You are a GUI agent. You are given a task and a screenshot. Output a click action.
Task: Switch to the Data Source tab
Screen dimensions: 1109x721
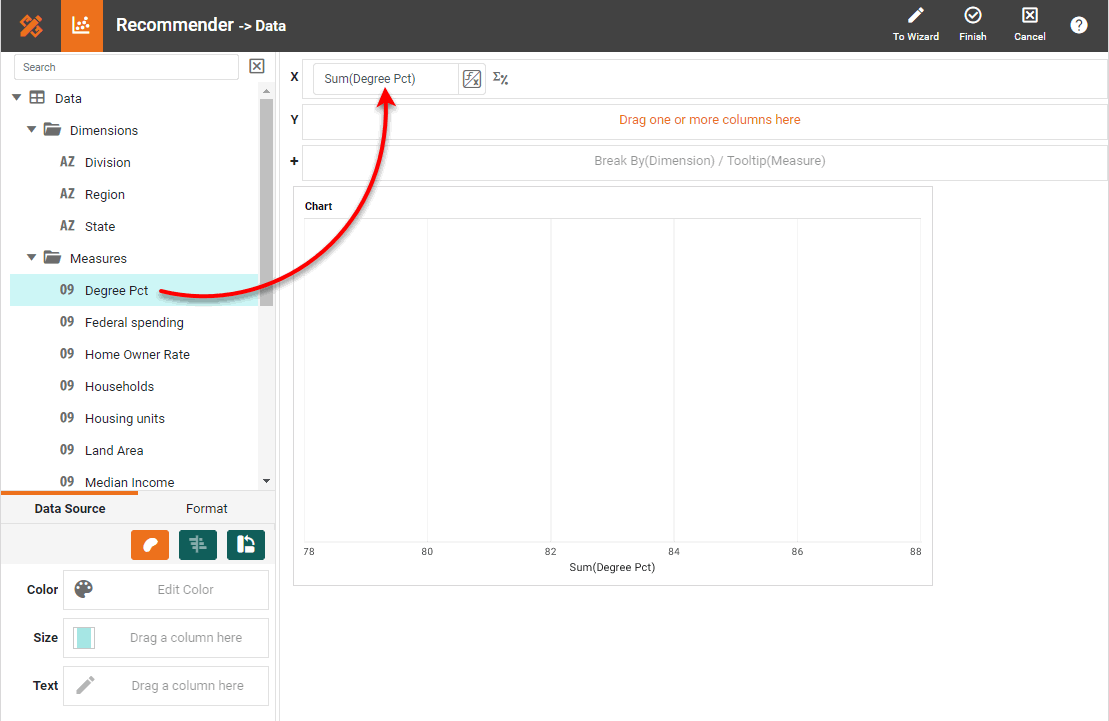(x=69, y=509)
